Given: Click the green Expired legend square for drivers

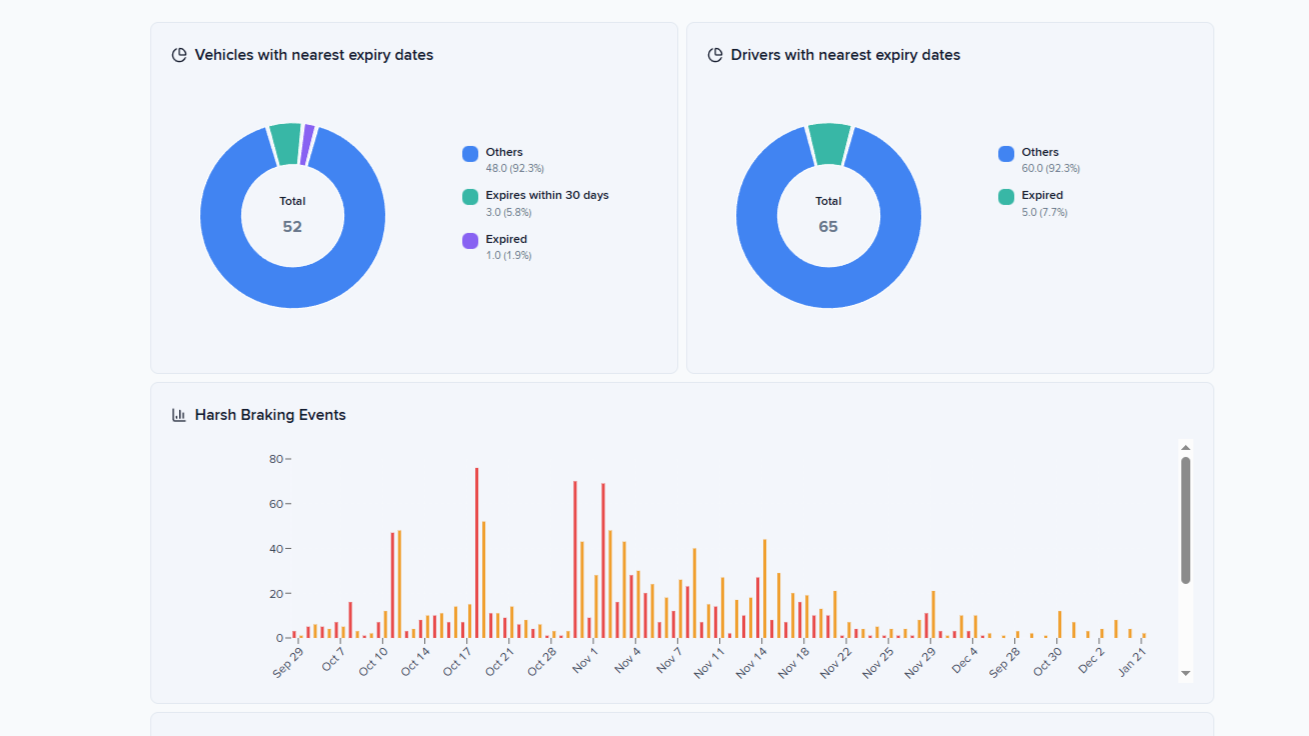Looking at the screenshot, I should pos(1006,197).
